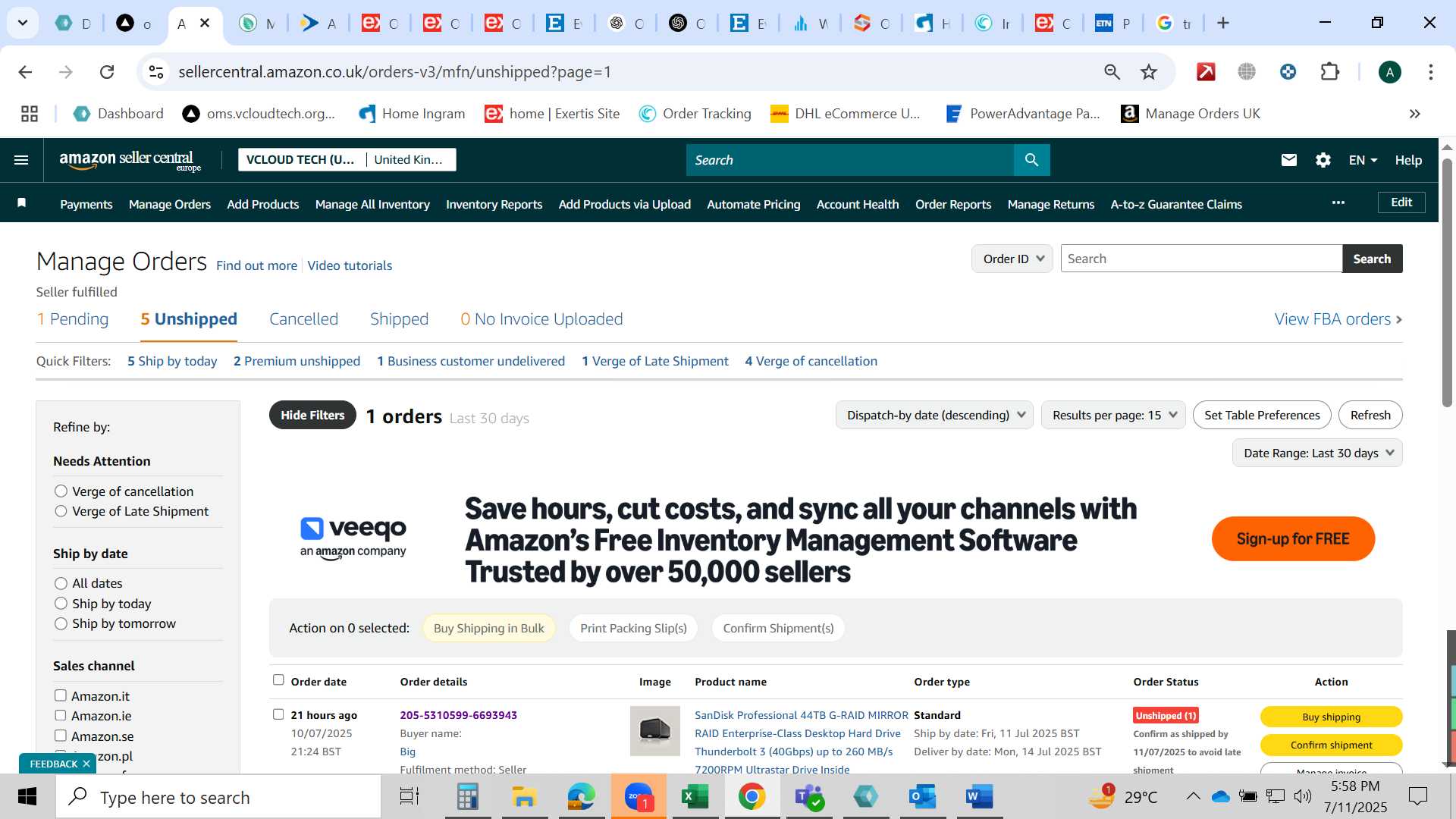The height and width of the screenshot is (819, 1456).
Task: Expand View FBA orders
Action: point(1338,319)
